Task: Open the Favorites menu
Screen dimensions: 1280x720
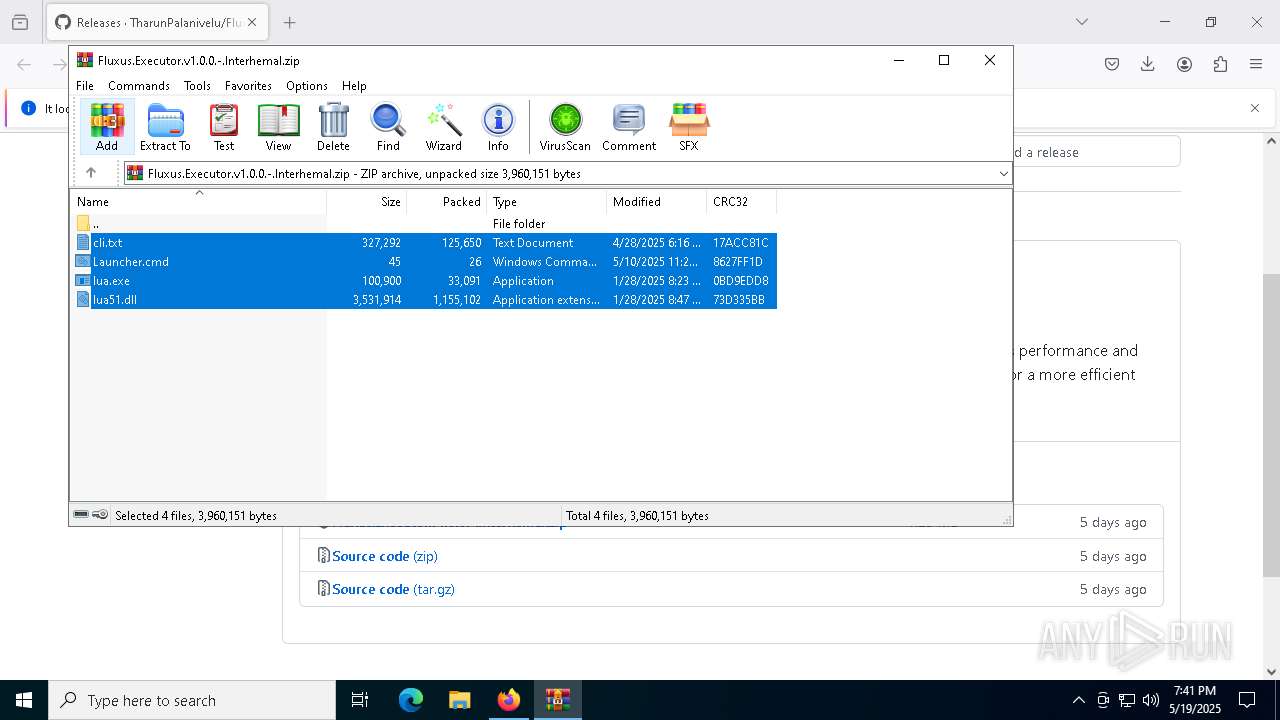Action: pos(248,86)
